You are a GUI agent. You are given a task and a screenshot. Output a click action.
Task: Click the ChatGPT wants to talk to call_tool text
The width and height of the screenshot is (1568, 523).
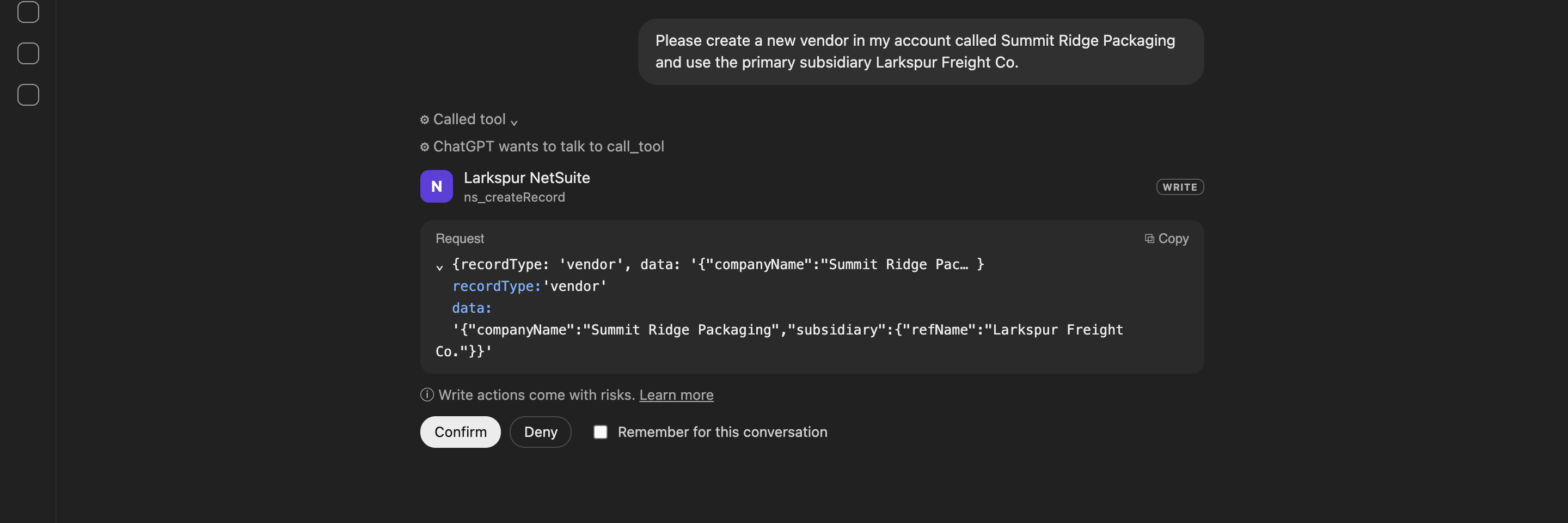coord(548,147)
